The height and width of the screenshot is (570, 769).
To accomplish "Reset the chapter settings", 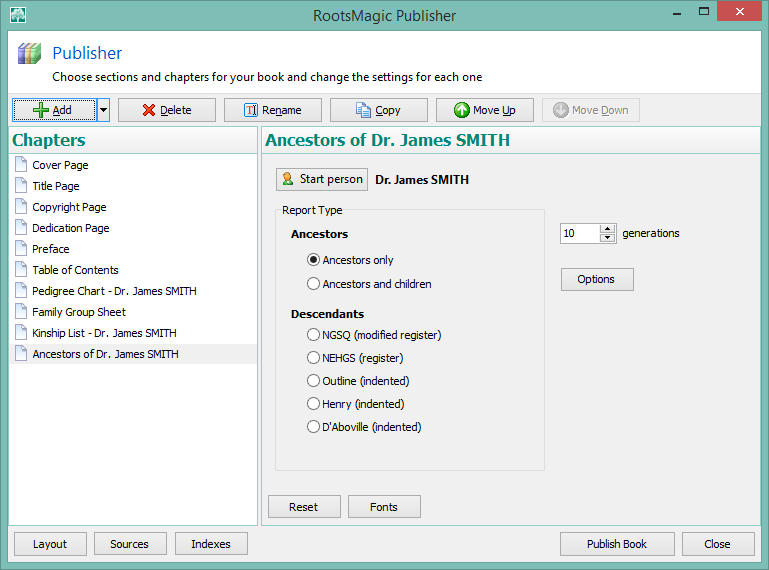I will pos(304,507).
